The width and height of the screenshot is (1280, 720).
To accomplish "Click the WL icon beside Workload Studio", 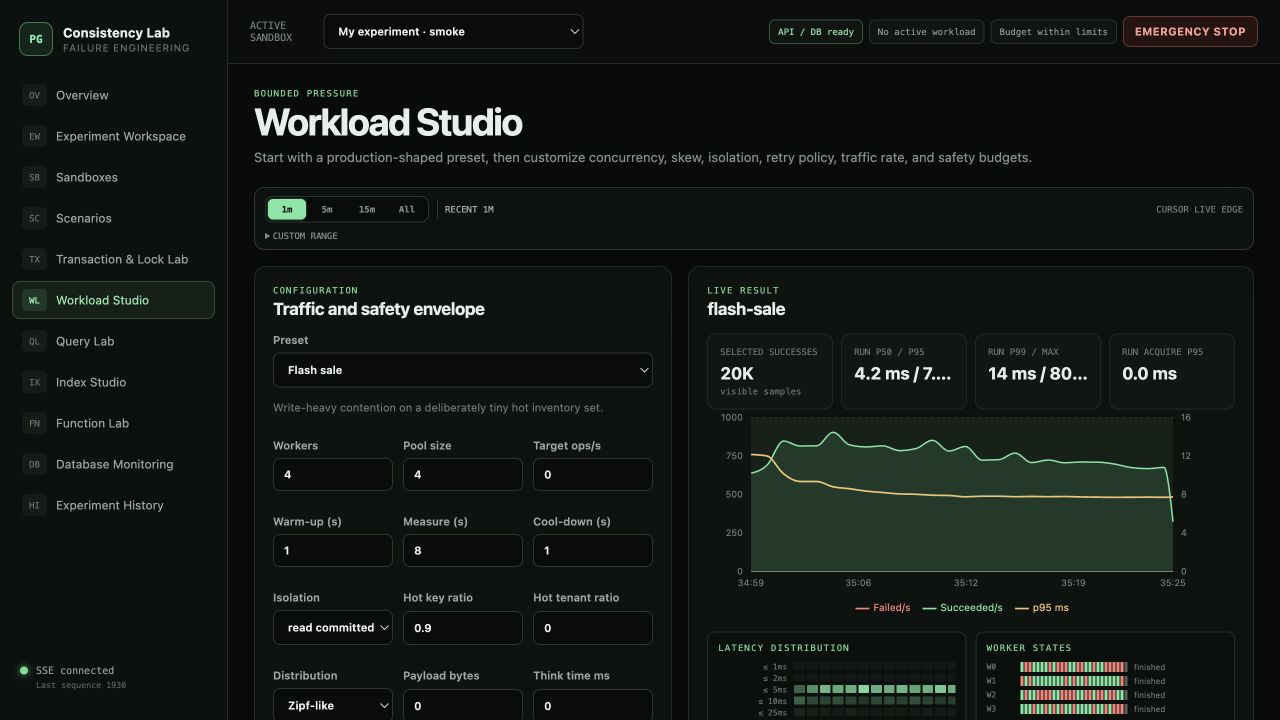I will (x=35, y=300).
